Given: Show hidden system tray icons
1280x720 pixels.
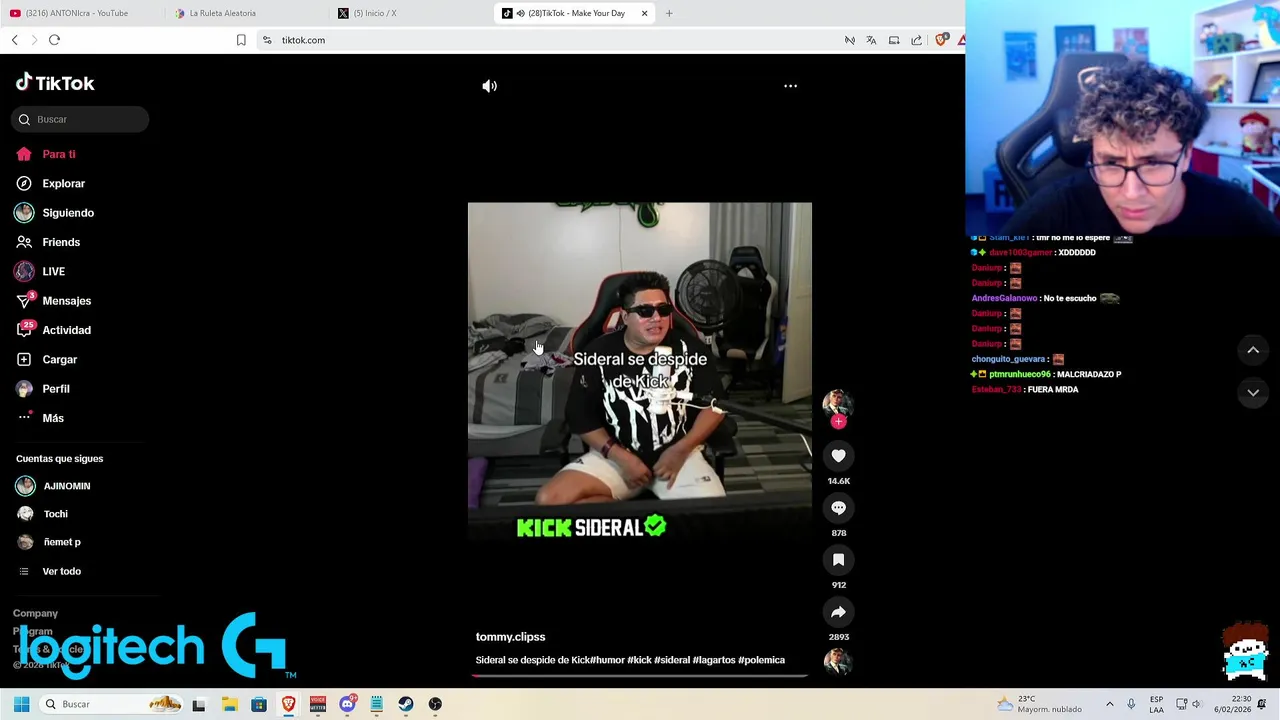Looking at the screenshot, I should click(1109, 704).
